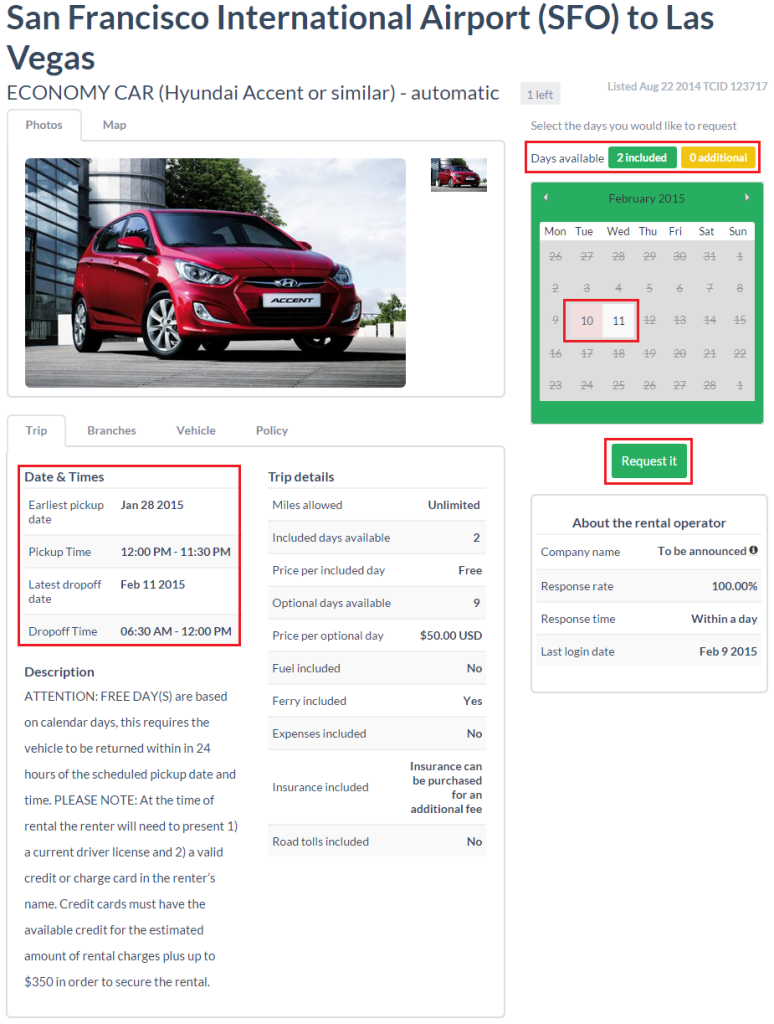Image resolution: width=774 pixels, height=1024 pixels.
Task: Click the Description heading
Action: pos(59,672)
